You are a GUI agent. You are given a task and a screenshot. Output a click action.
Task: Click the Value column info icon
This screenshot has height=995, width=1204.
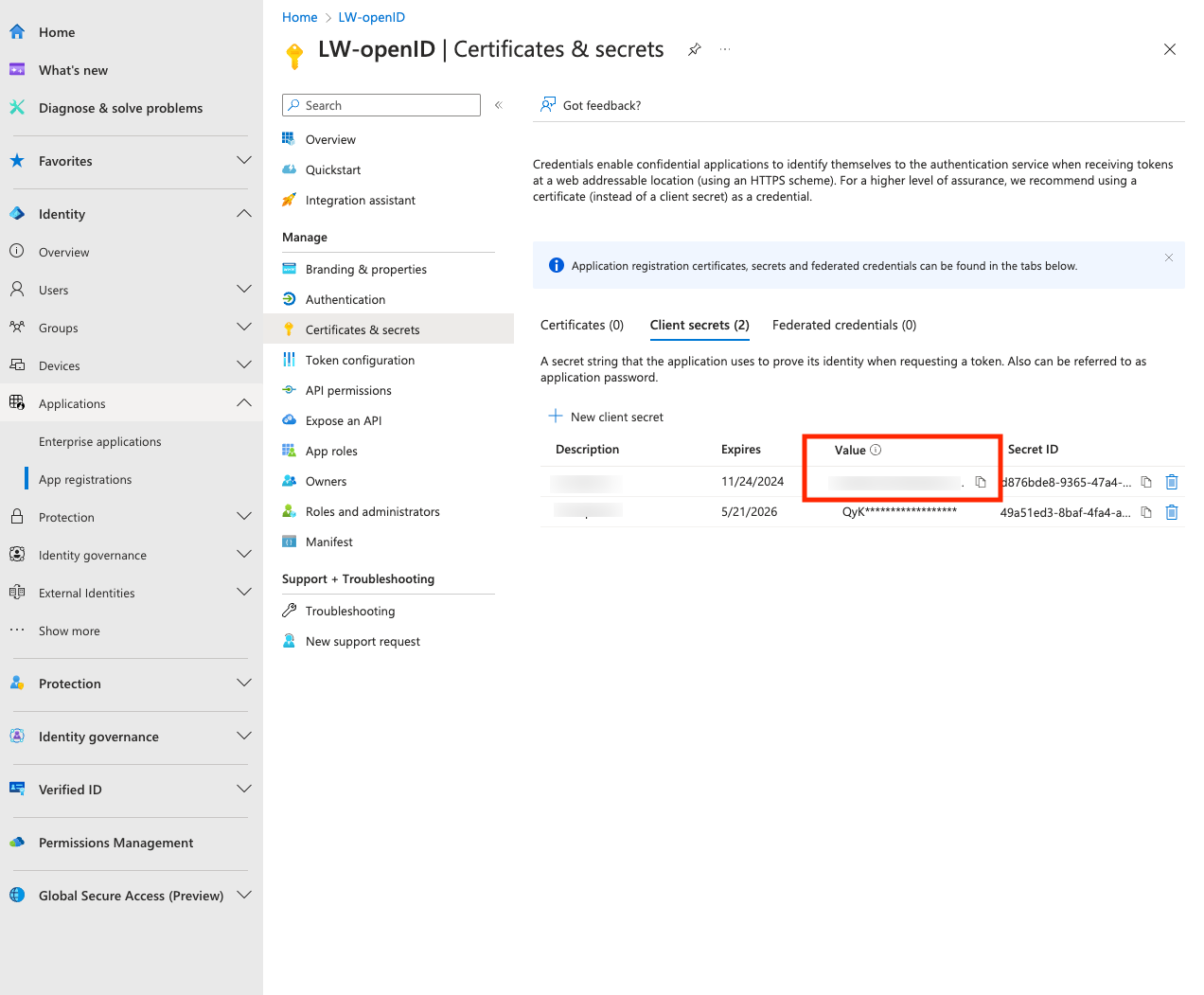[x=876, y=450]
